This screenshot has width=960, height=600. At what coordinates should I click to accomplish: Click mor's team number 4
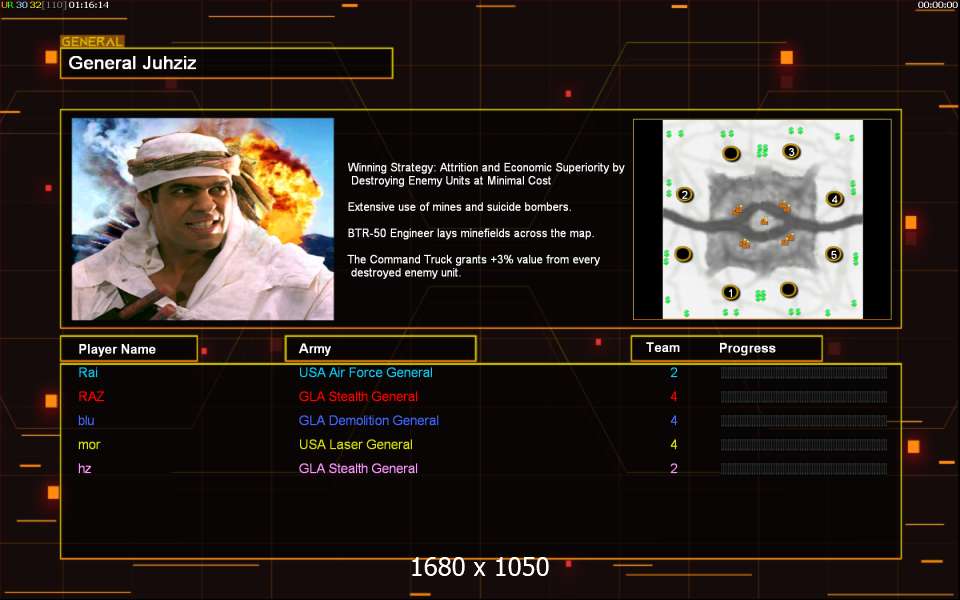pos(673,444)
